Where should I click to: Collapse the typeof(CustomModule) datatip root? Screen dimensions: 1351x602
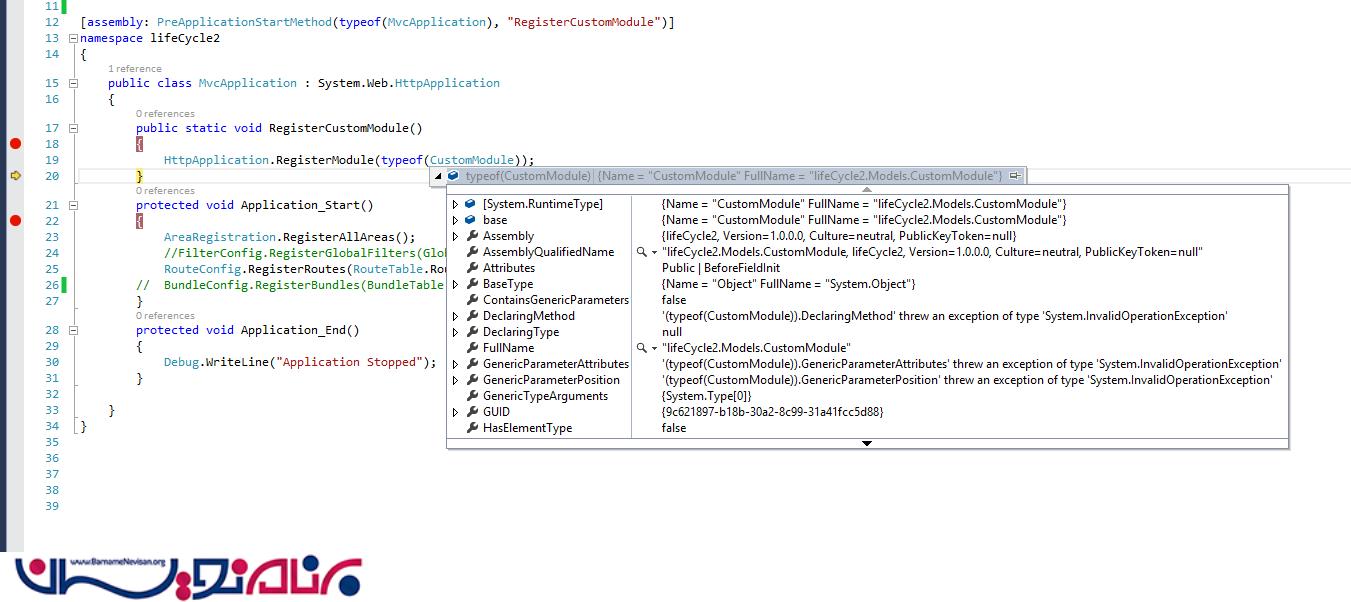tap(438, 176)
